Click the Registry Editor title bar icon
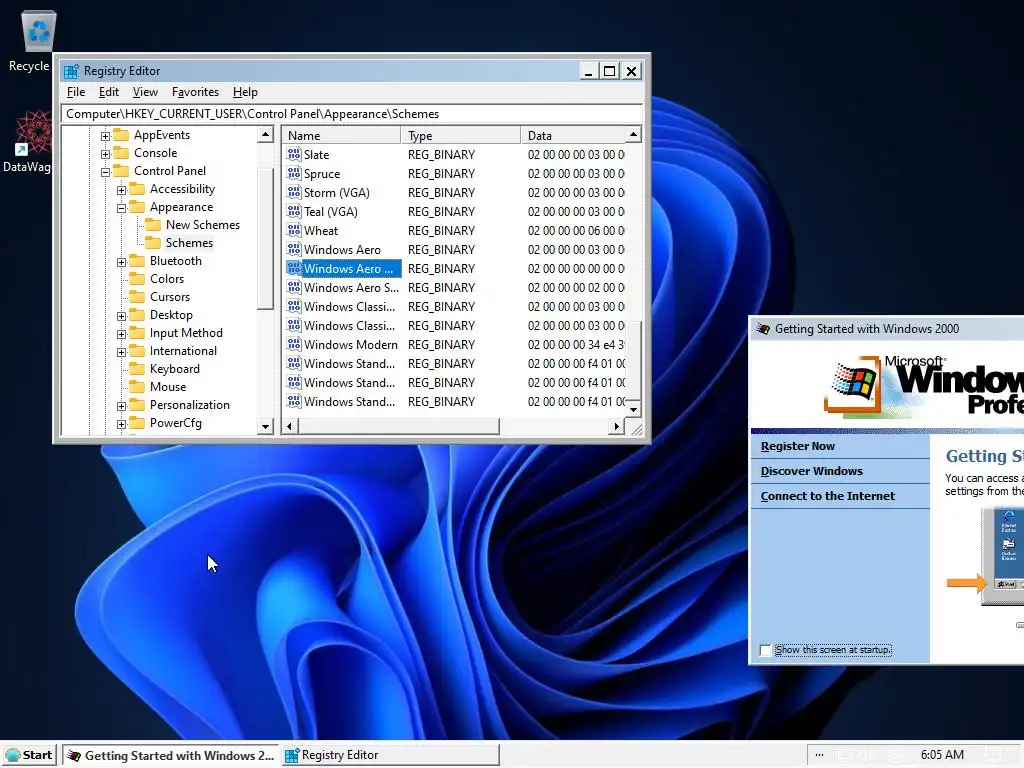 pyautogui.click(x=71, y=71)
